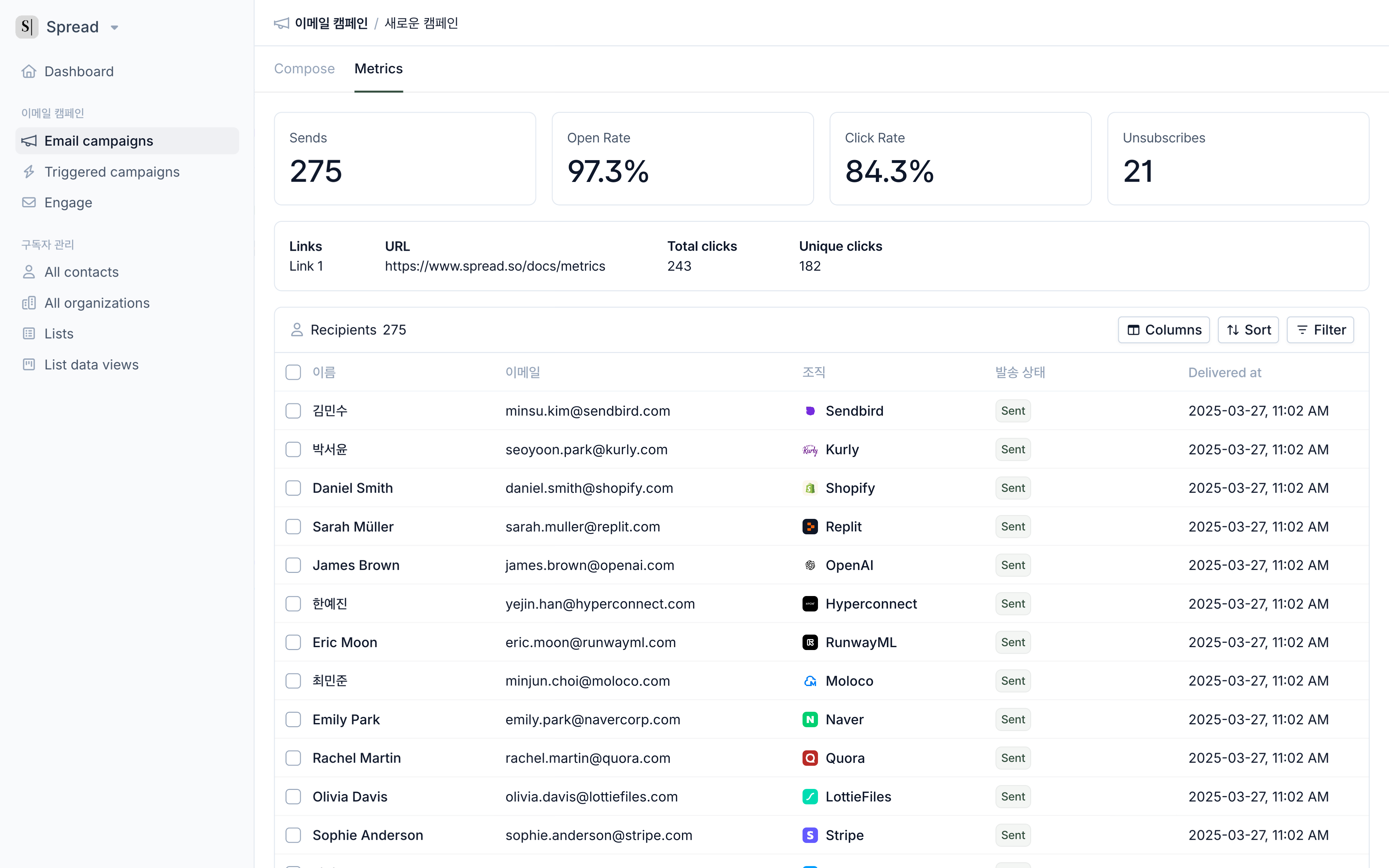Check the box for Daniel Smith
This screenshot has width=1389, height=868.
[293, 488]
